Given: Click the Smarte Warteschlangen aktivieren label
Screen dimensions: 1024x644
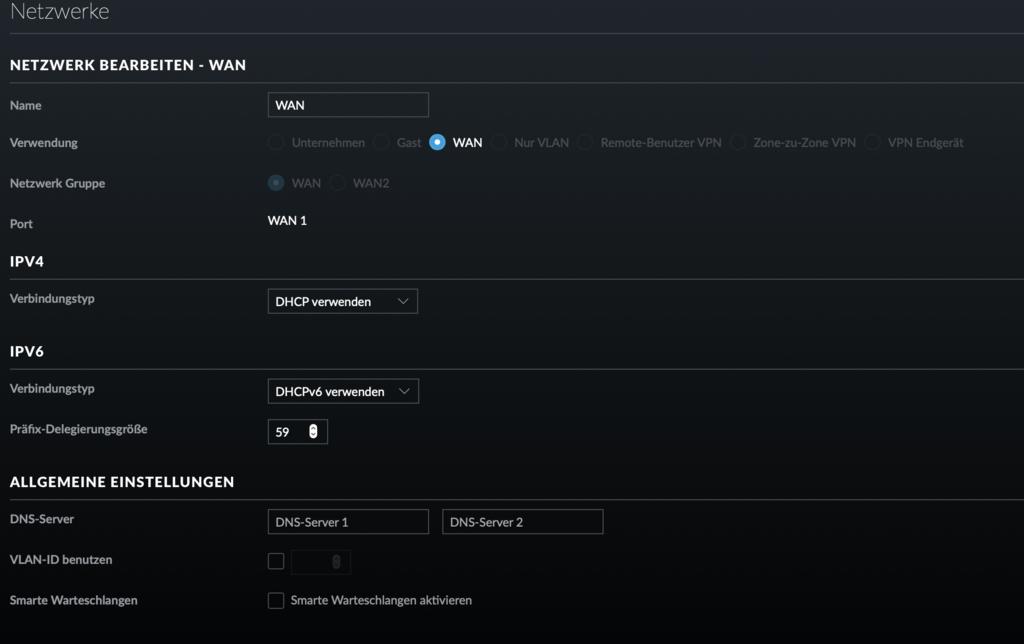Looking at the screenshot, I should click(381, 601).
